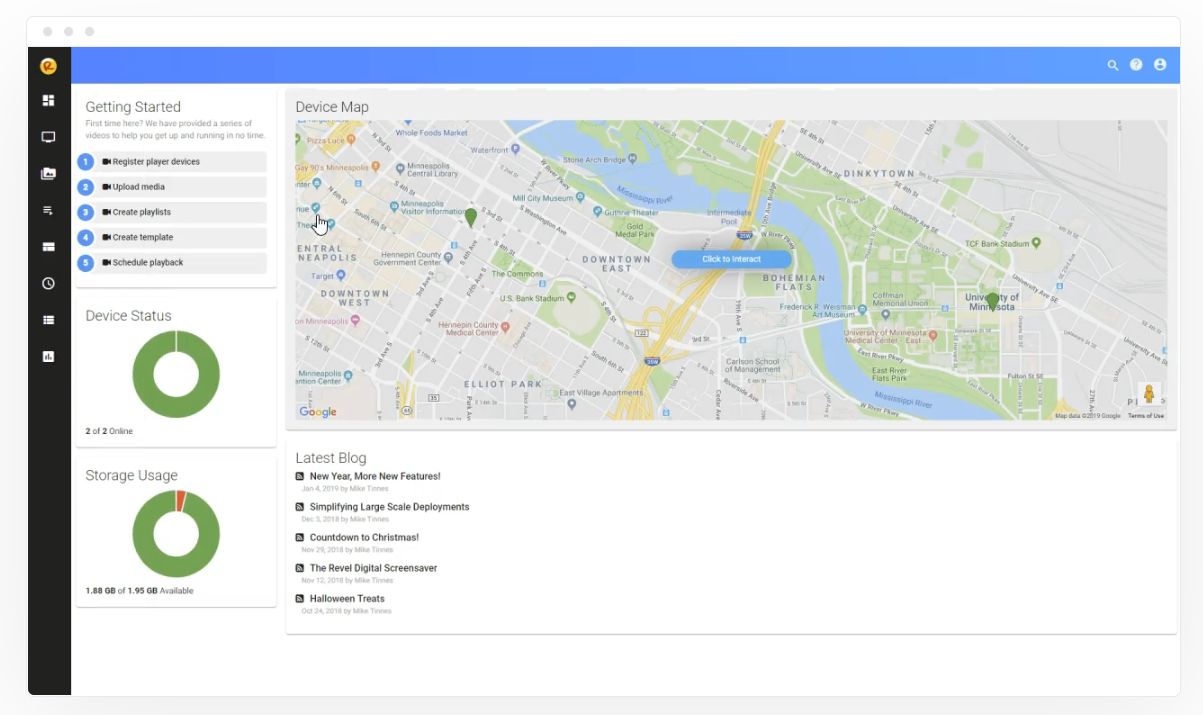Viewport: 1203px width, 715px height.
Task: Open the help question mark icon
Action: [x=1136, y=65]
